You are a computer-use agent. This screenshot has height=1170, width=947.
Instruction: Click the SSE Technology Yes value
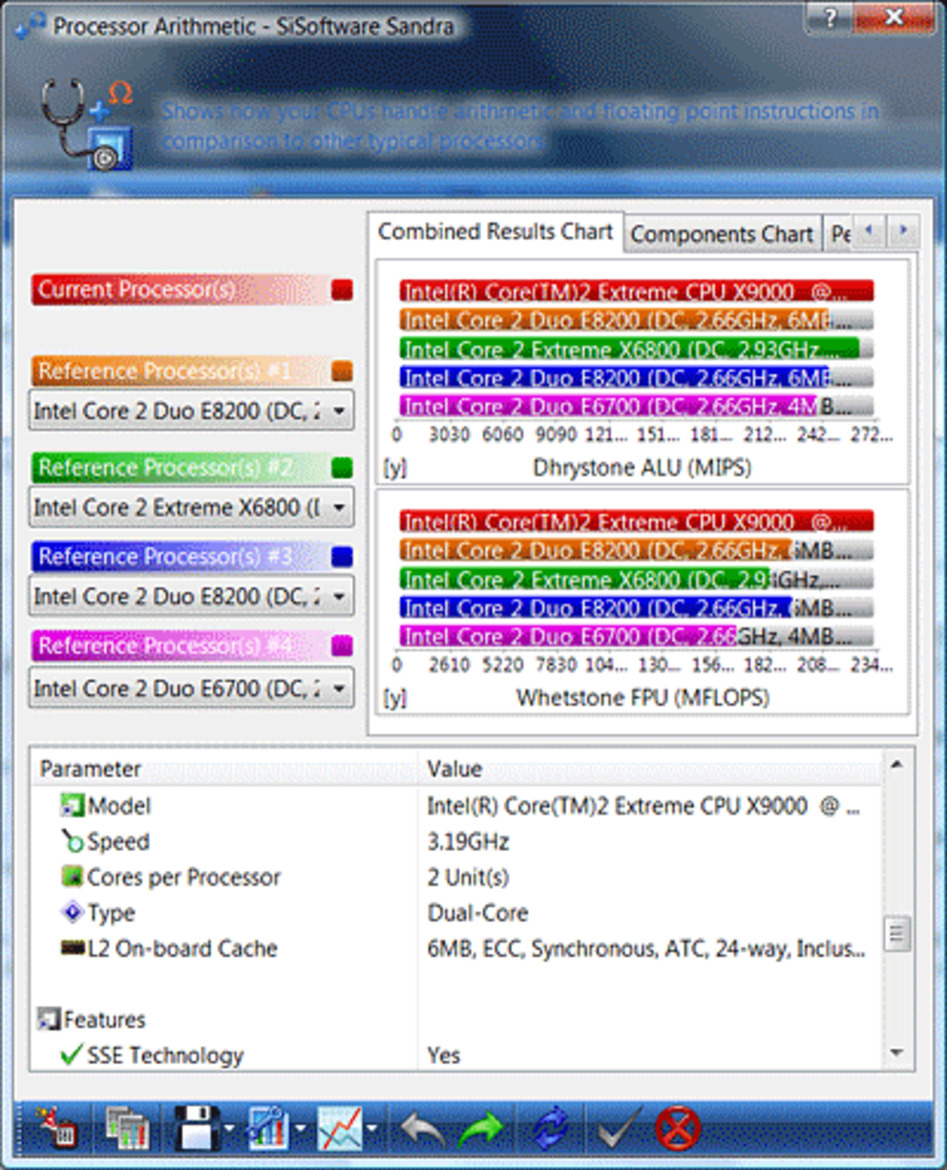444,1055
